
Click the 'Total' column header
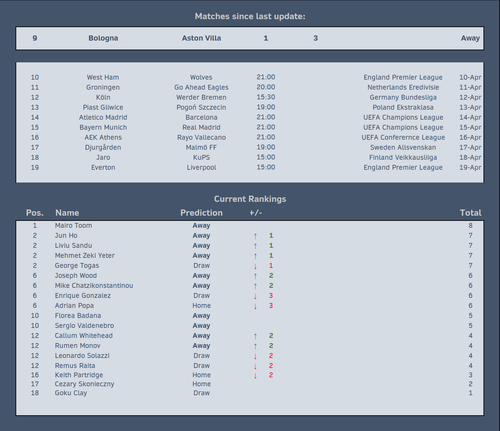[470, 213]
